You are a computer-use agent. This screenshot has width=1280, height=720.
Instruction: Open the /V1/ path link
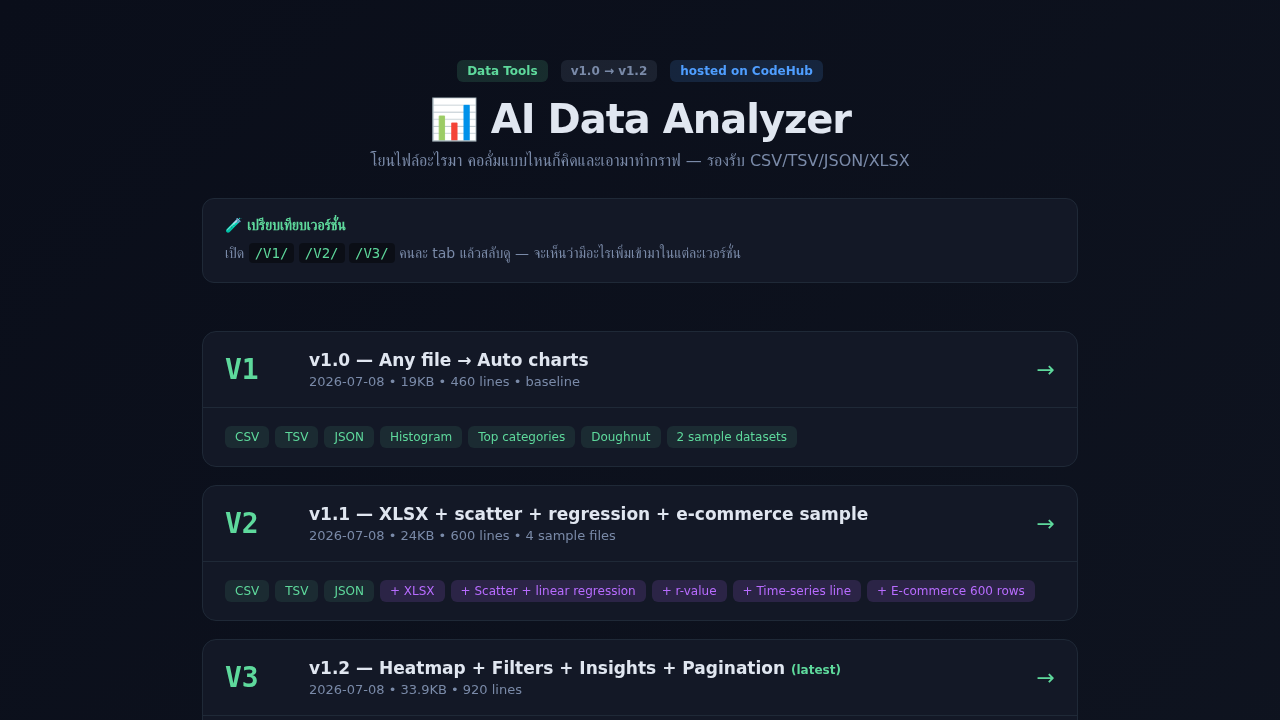pos(272,253)
